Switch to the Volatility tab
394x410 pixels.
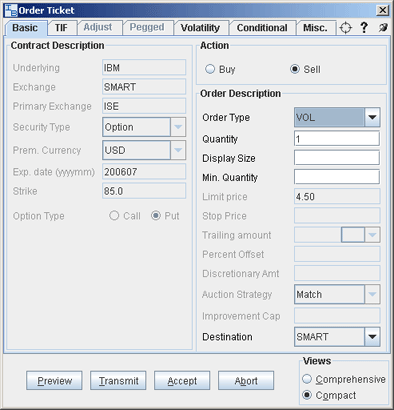[200, 28]
